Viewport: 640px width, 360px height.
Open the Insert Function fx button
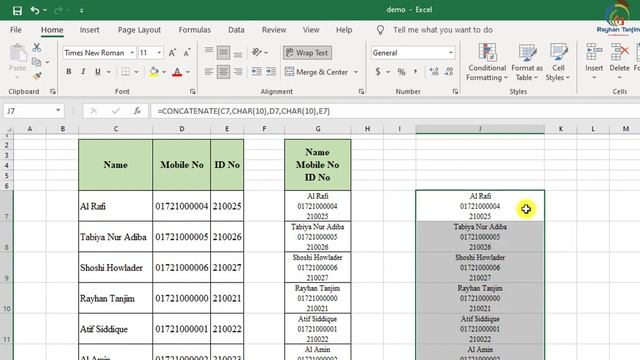[x=137, y=111]
